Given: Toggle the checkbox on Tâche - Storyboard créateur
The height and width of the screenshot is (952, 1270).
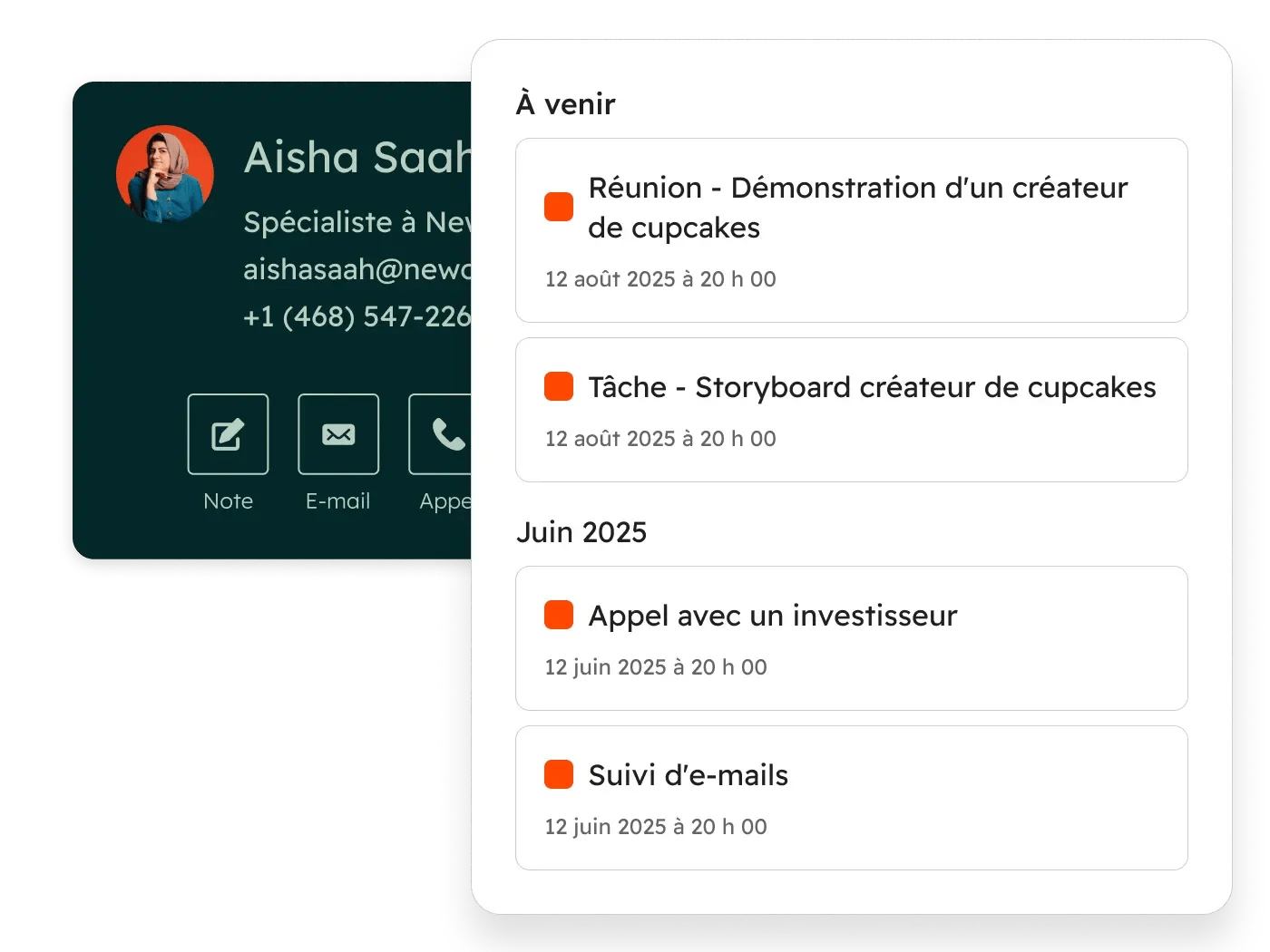Looking at the screenshot, I should (x=558, y=386).
